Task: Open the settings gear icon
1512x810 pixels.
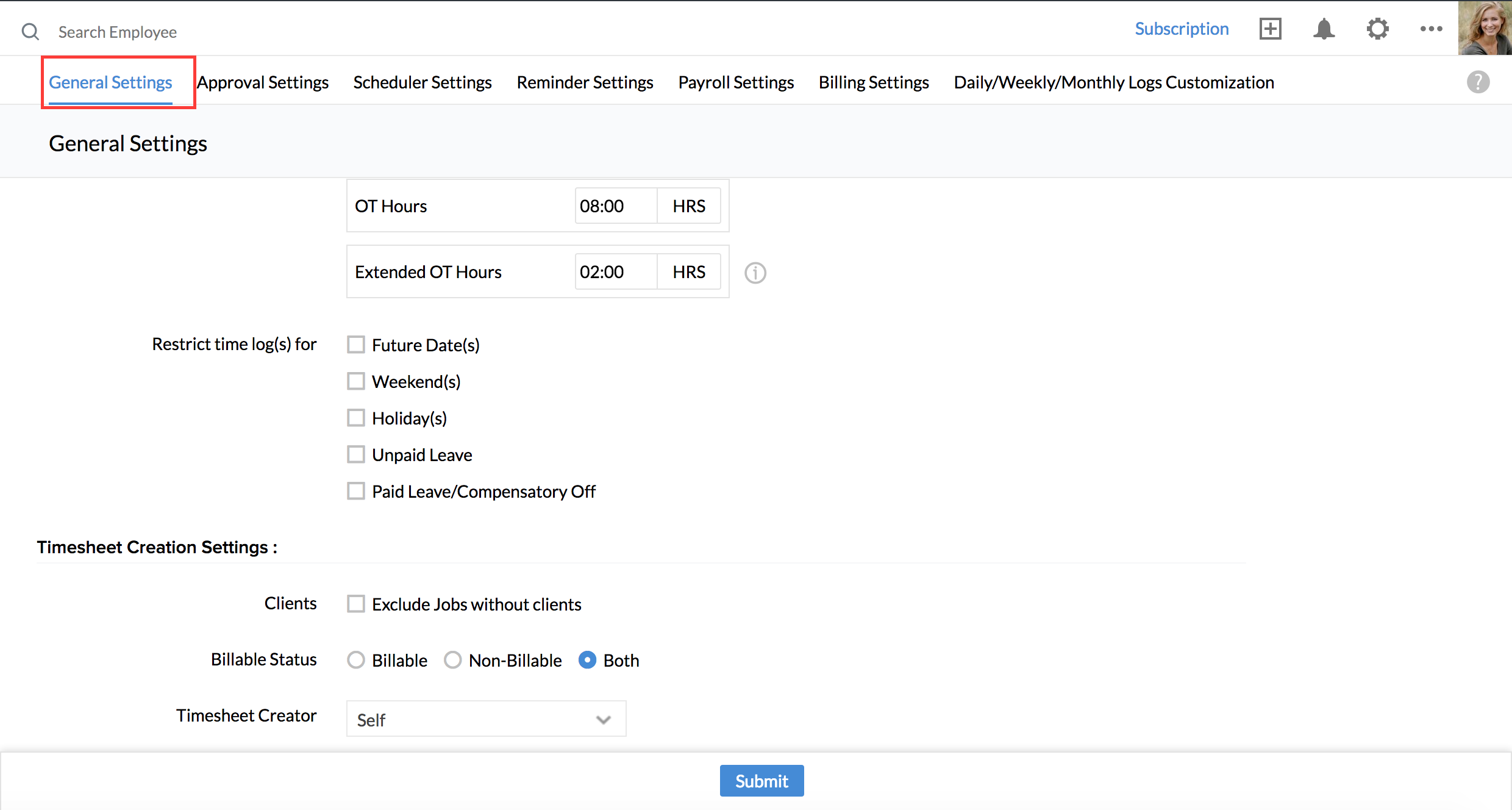Action: point(1377,29)
